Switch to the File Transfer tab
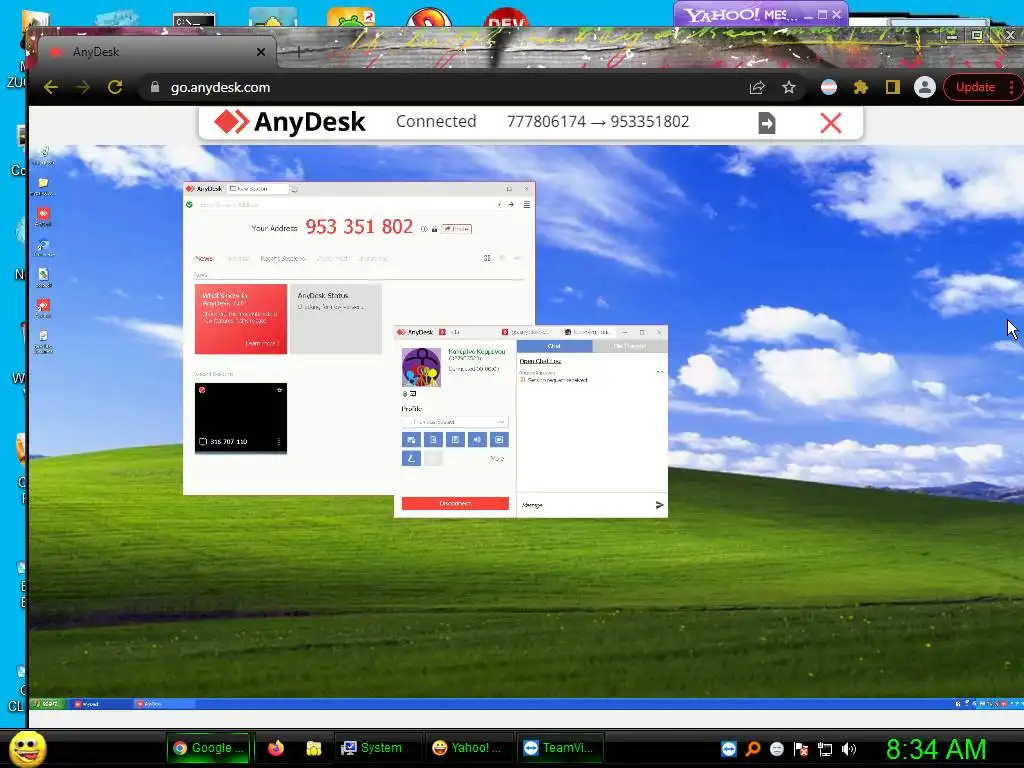Viewport: 1024px width, 768px height. (x=630, y=346)
